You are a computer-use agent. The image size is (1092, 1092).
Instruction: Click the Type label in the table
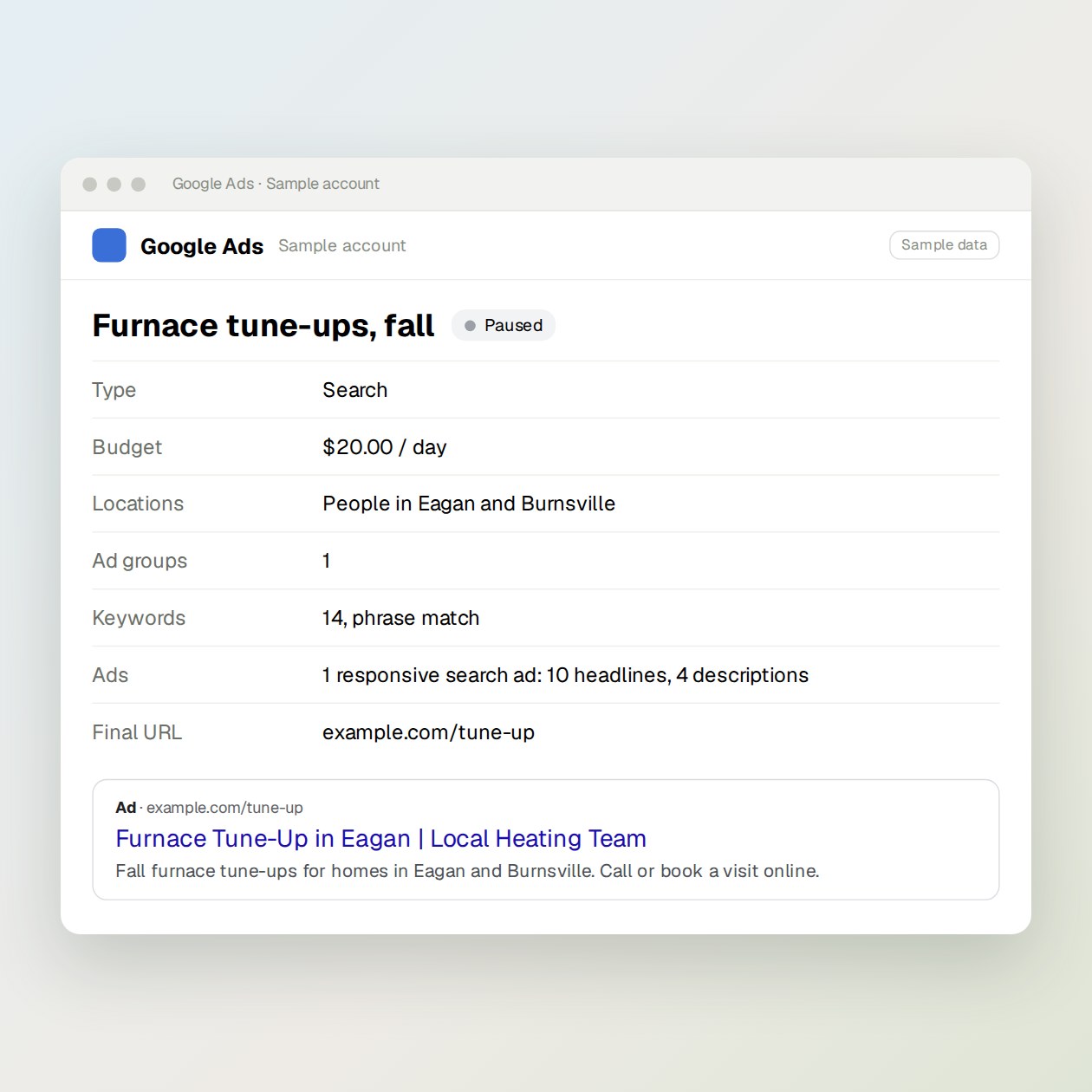[114, 390]
